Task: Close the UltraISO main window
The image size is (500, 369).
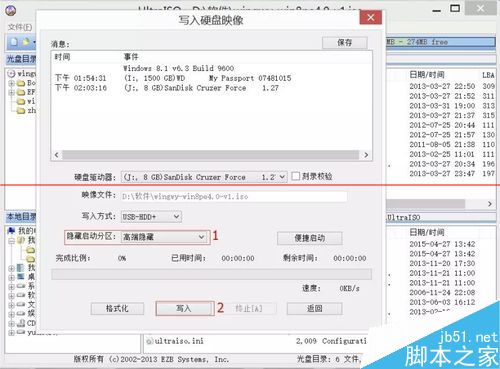Action: point(480,8)
